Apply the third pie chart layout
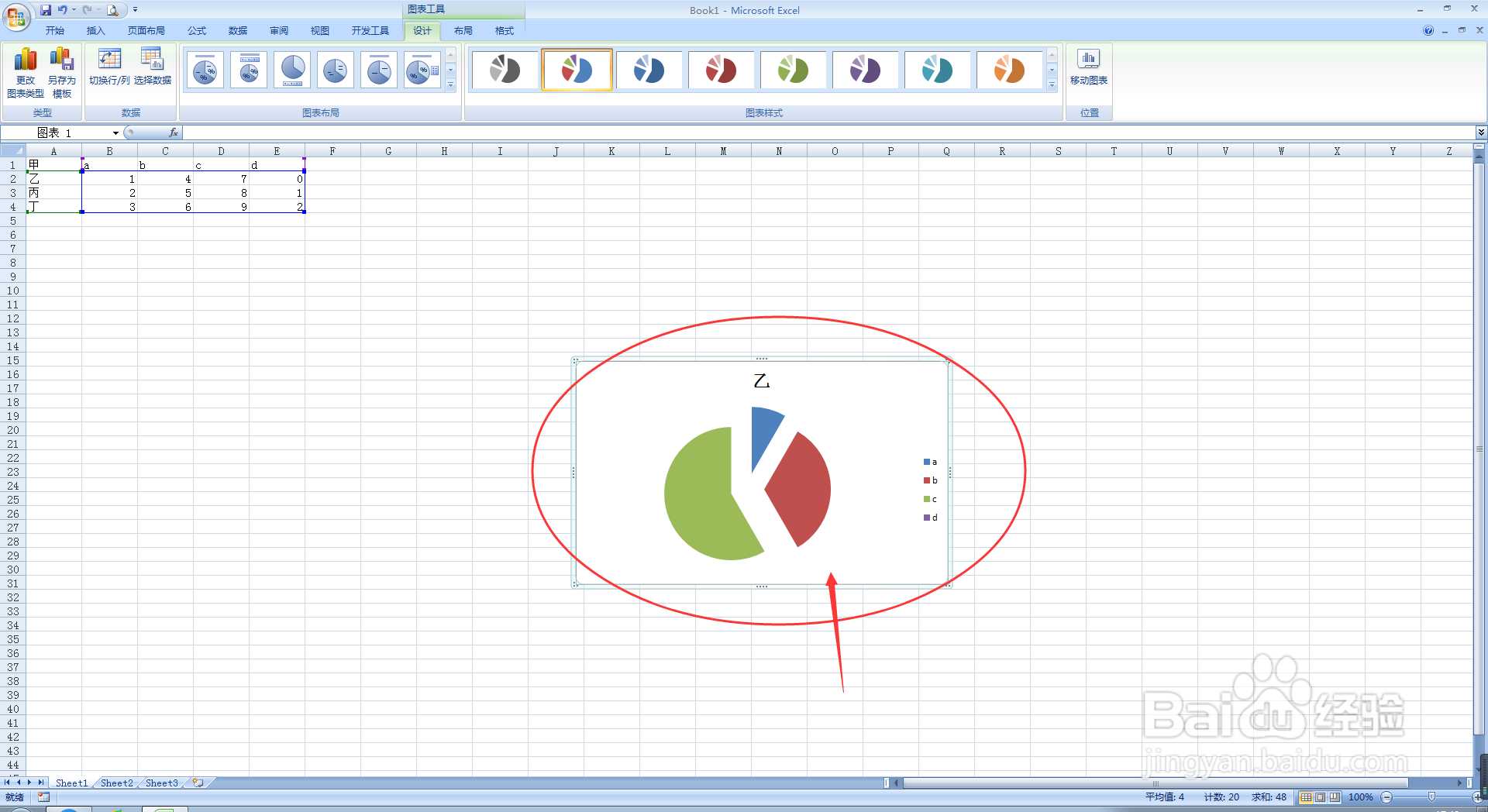 [x=292, y=71]
